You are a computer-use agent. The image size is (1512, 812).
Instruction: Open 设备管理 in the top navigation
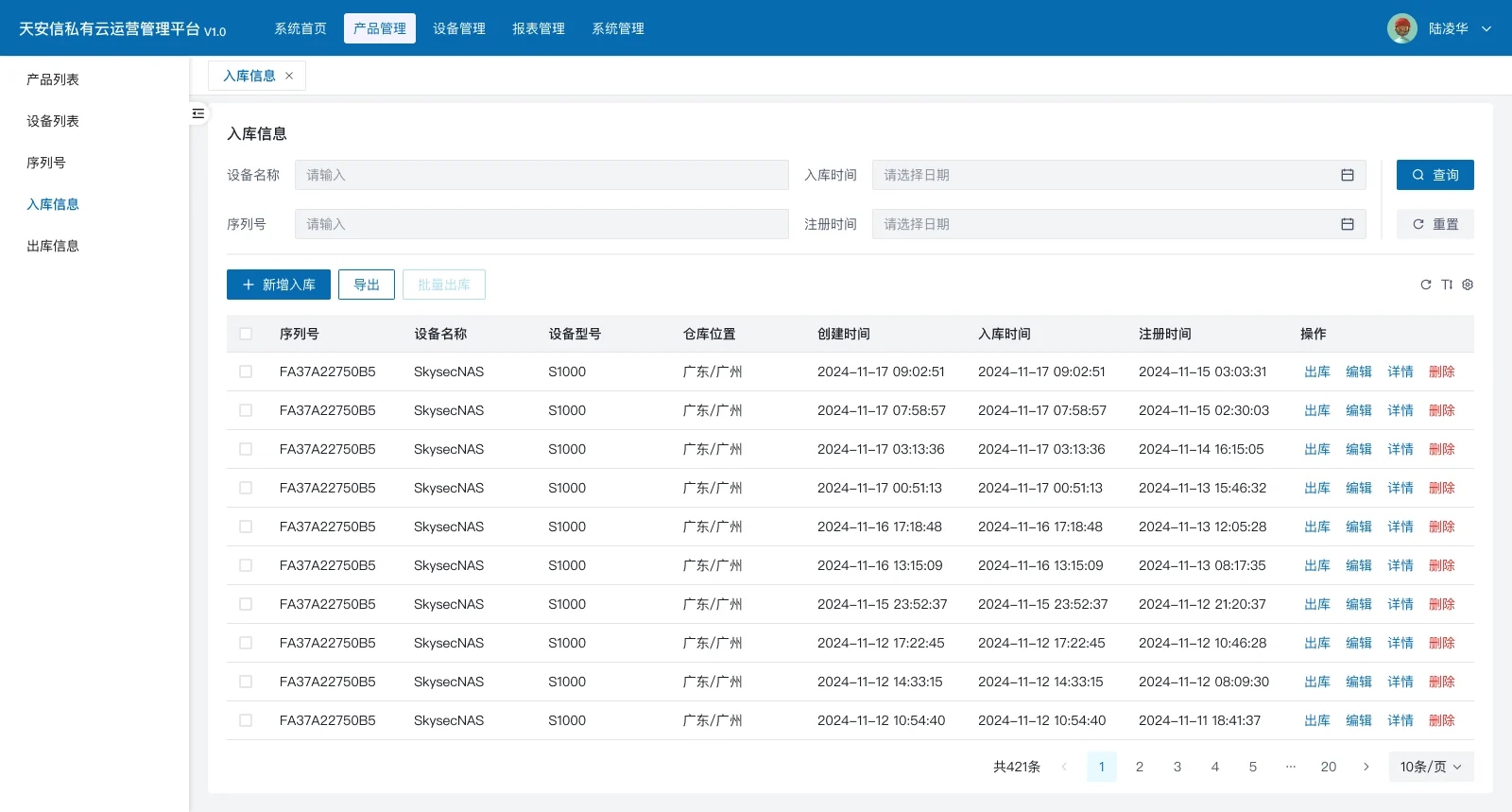click(x=459, y=28)
